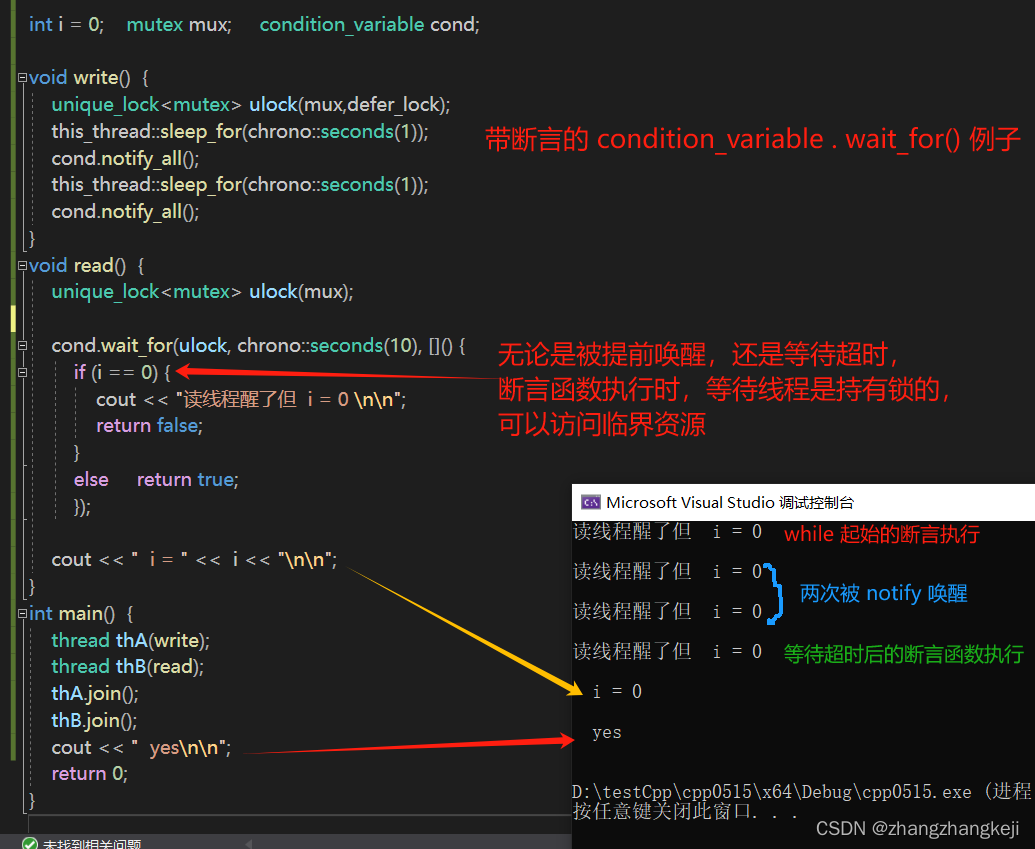Click 'unique_lock<mutex> ulock(mux);' line in read()
This screenshot has height=849, width=1035.
coord(203,292)
